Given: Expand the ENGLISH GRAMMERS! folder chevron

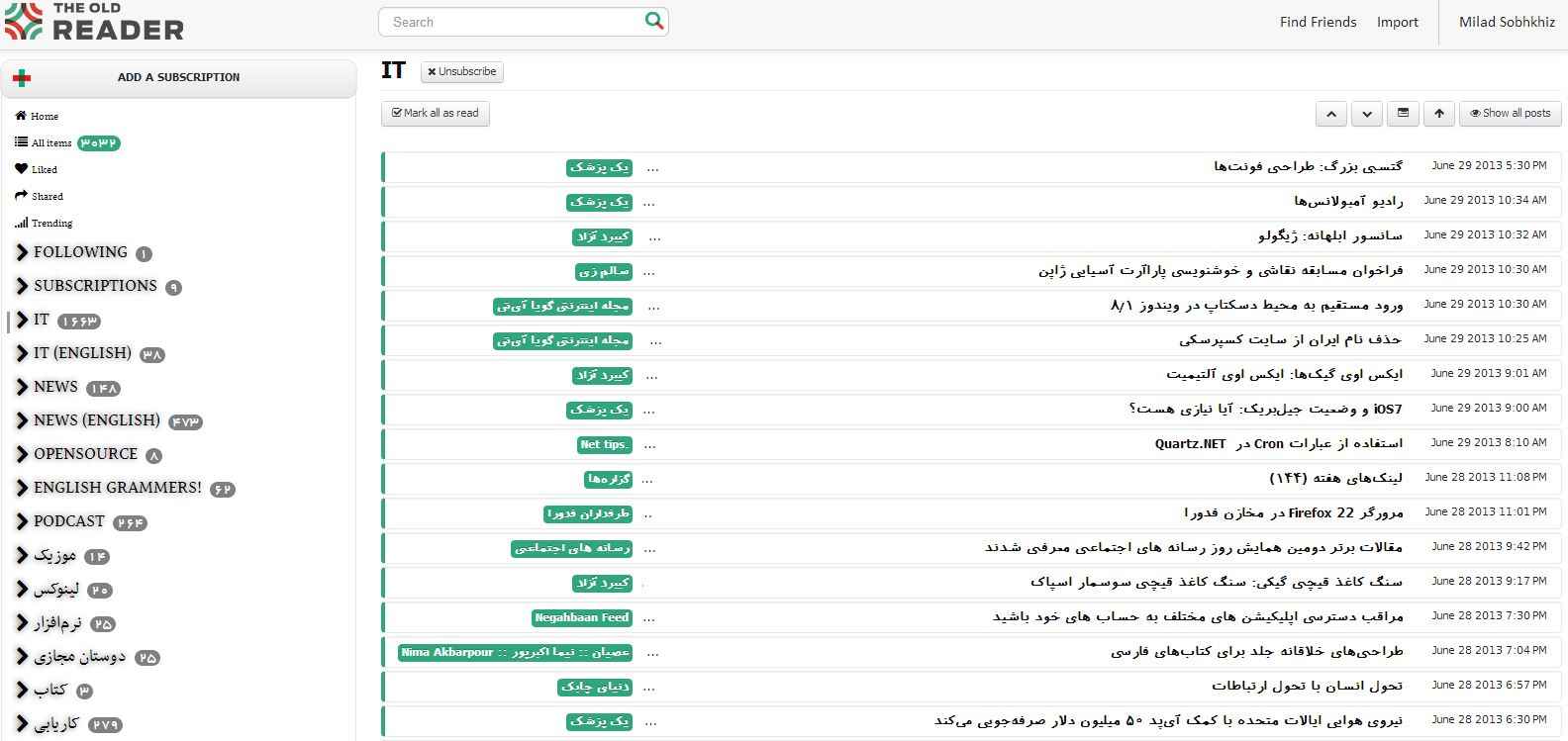Looking at the screenshot, I should (22, 488).
